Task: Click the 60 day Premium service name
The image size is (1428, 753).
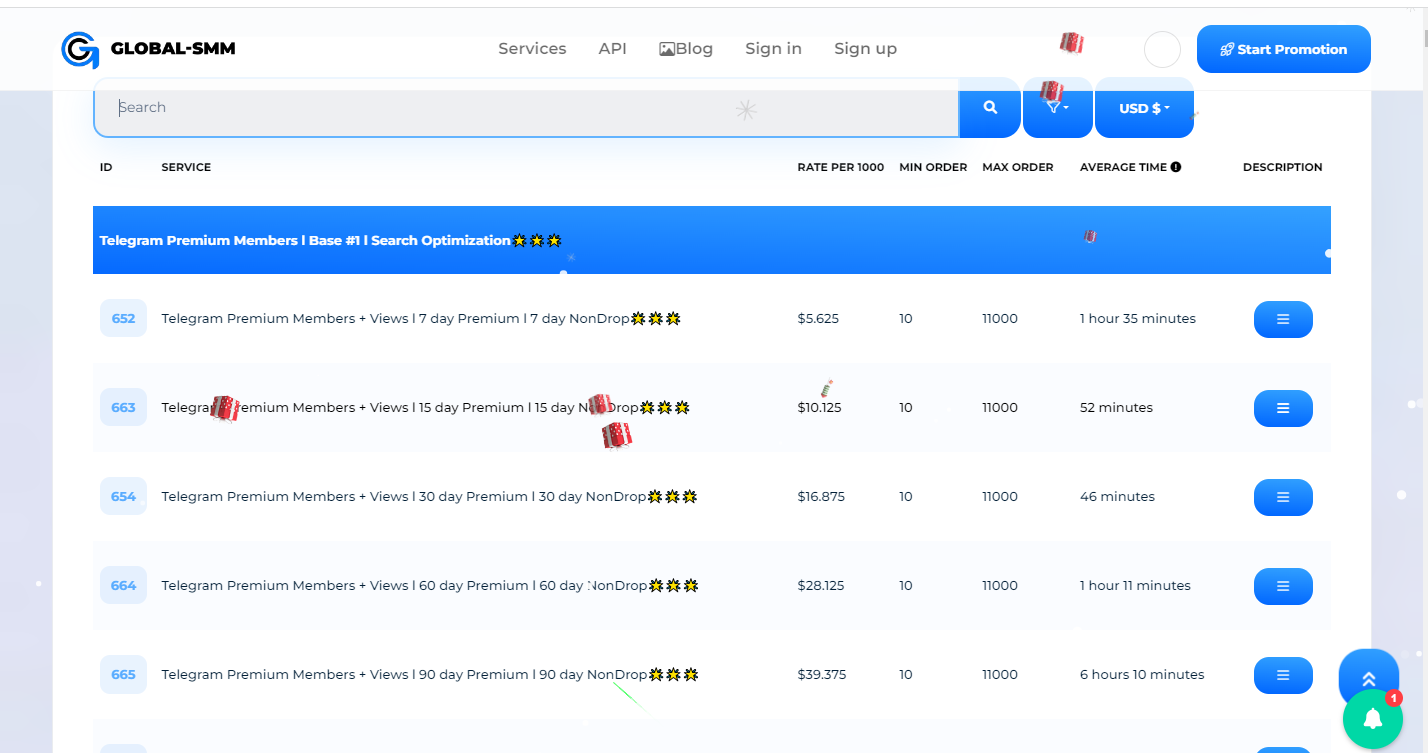Action: 430,586
